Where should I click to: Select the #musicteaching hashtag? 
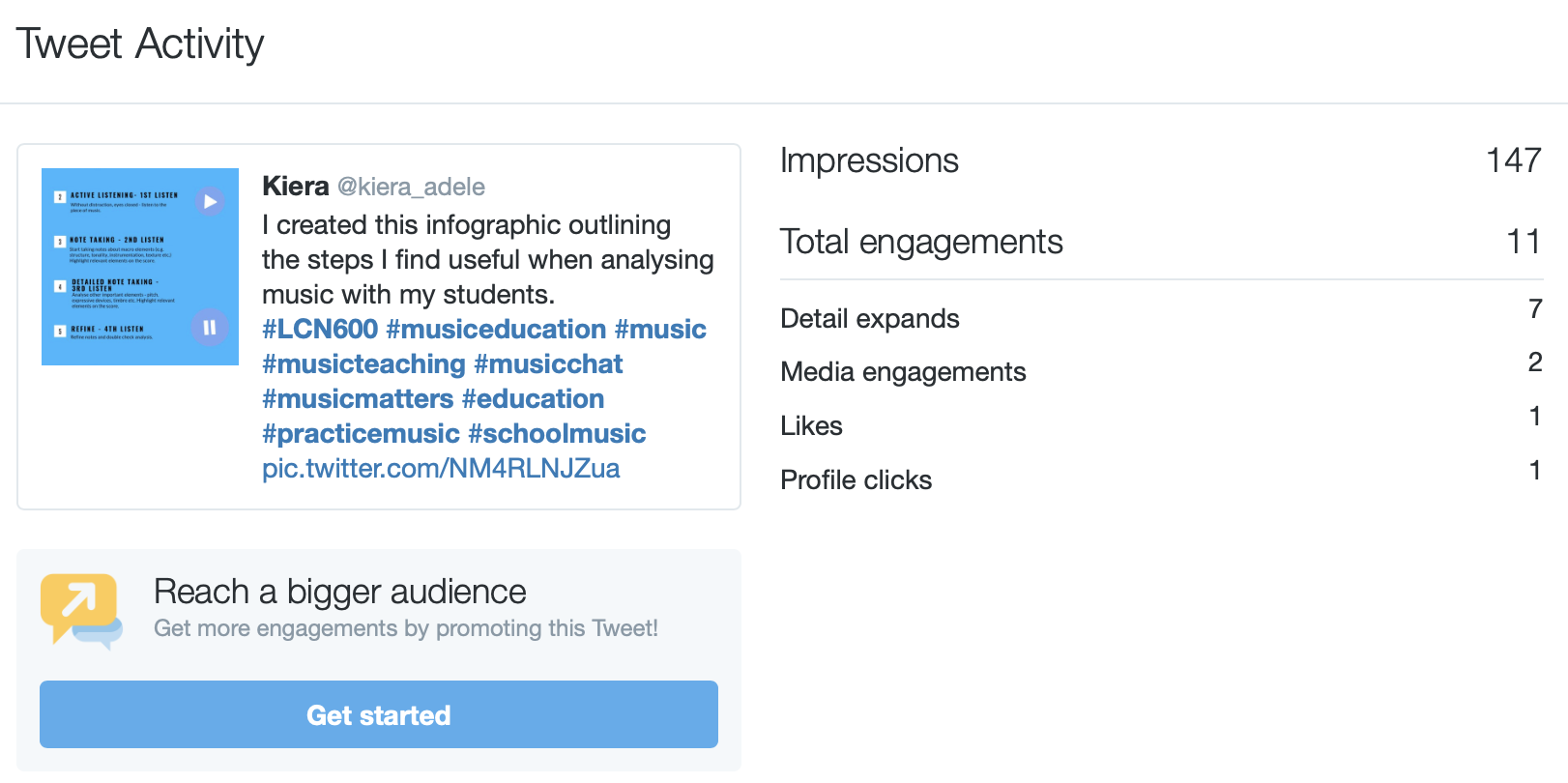363,364
